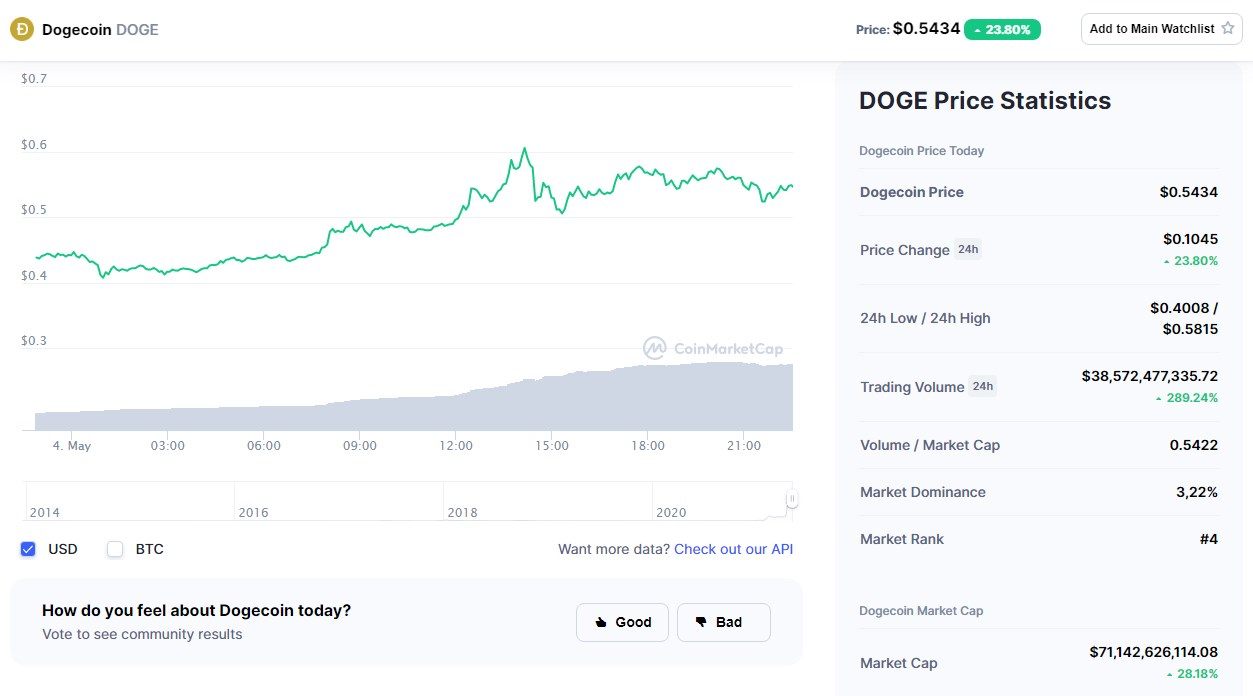
Task: Vote Bad for Dogecoin today
Action: (724, 622)
